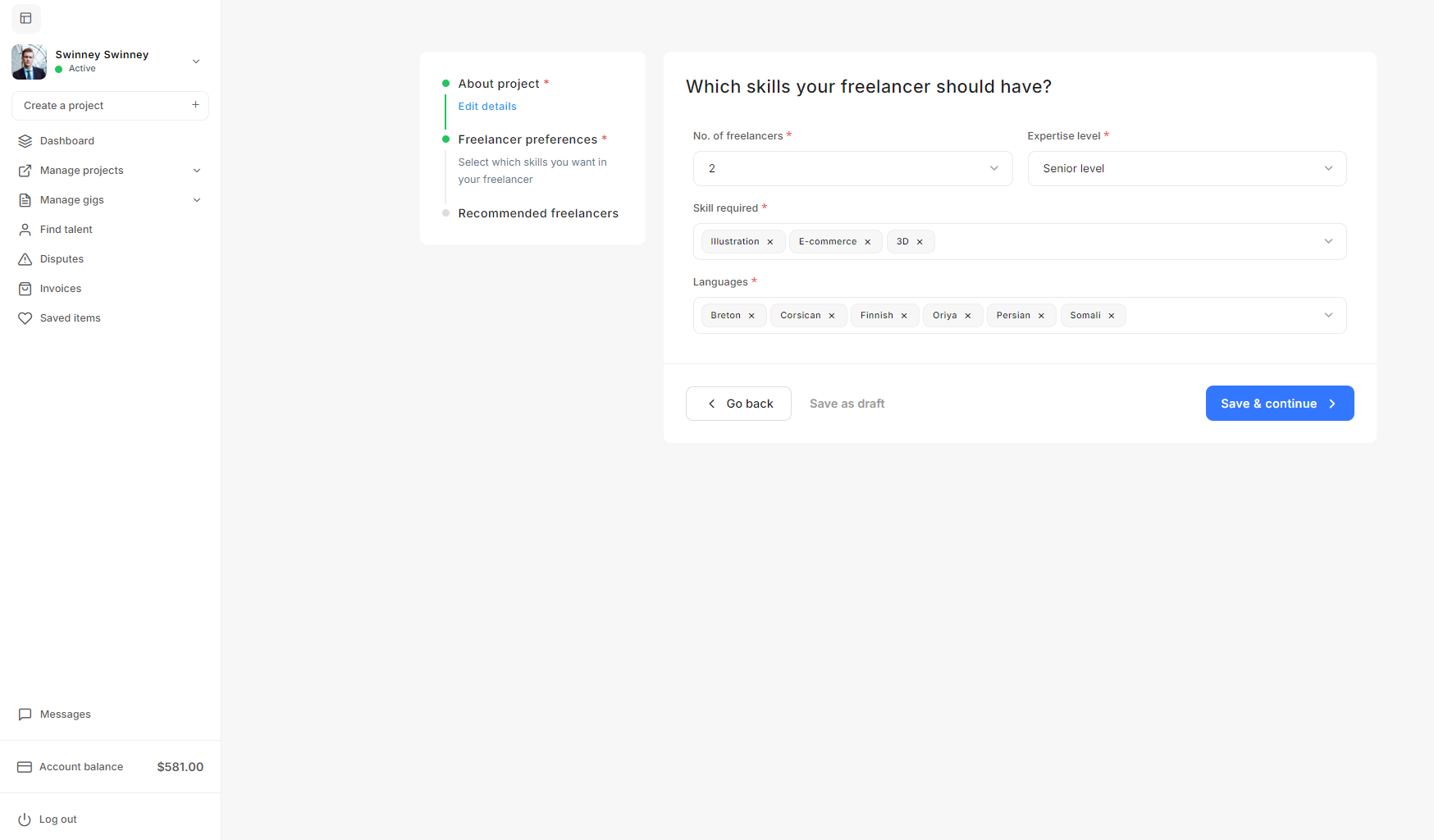Remove the Illustration skill tag
Screen dimensions: 1434x840
pos(770,242)
